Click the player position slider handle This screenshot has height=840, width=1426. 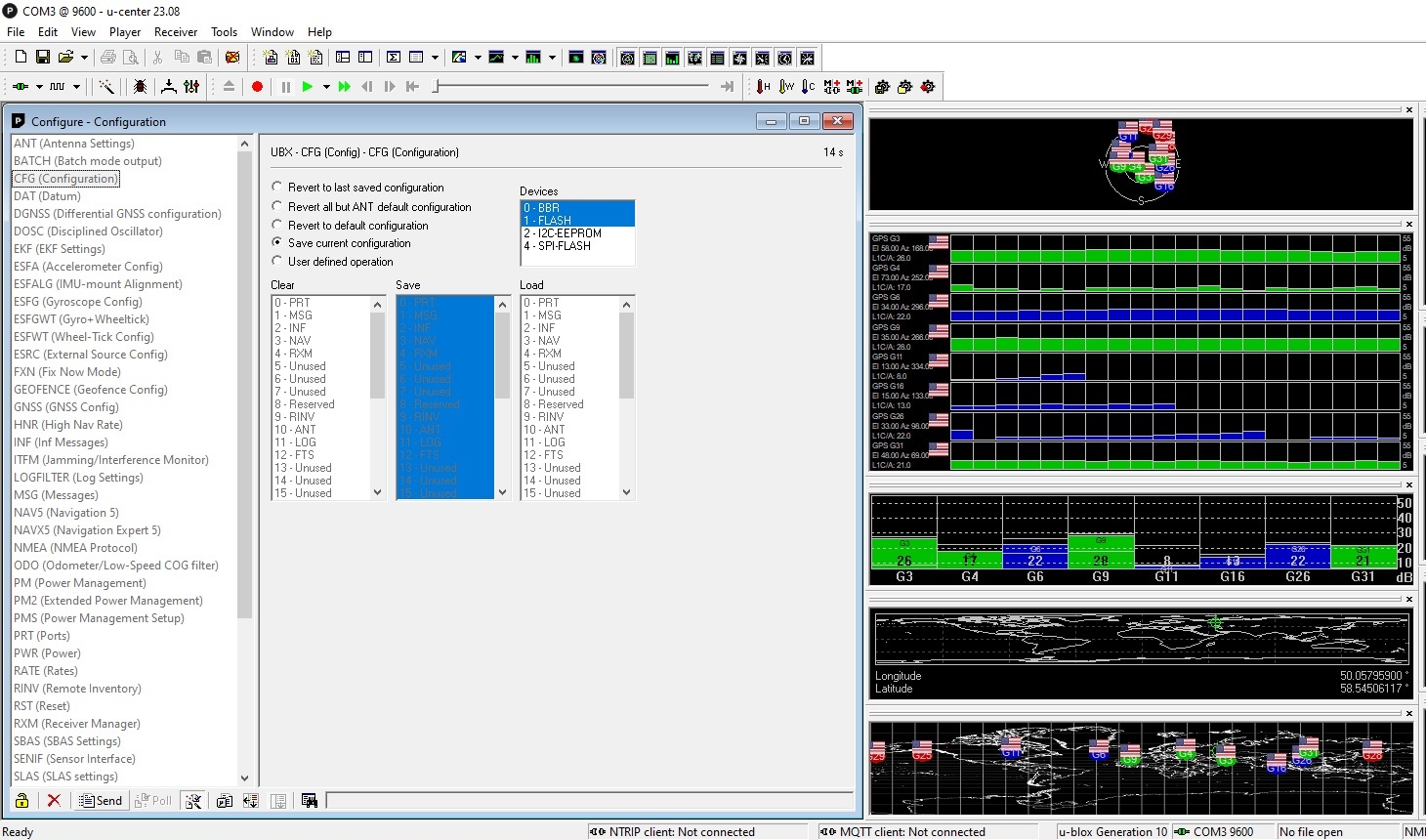[436, 87]
